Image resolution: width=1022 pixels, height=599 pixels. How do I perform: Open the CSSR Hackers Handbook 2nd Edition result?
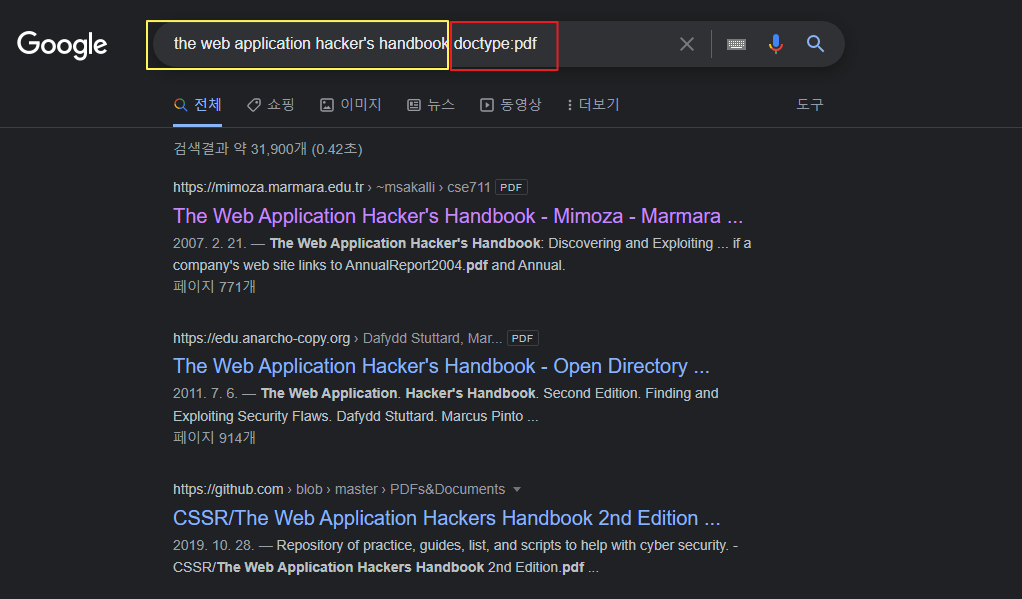coord(446,518)
